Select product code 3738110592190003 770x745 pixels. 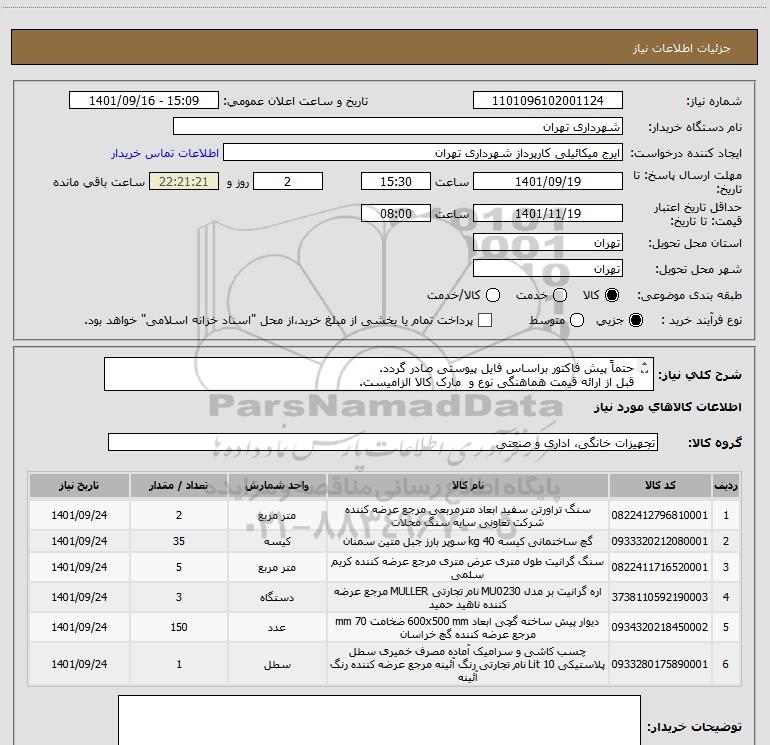660,597
